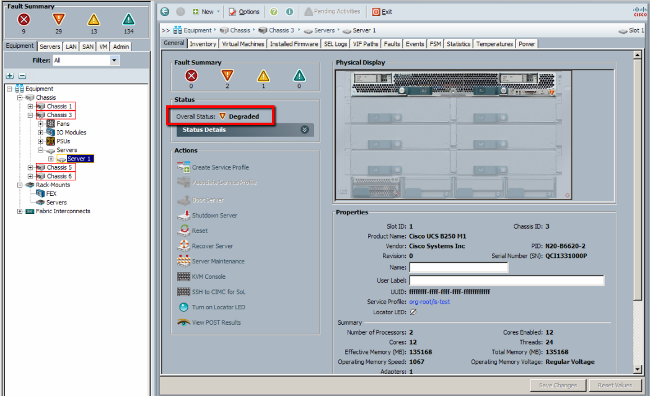Expand the IO Modules node
The height and width of the screenshot is (396, 650).
[x=40, y=132]
